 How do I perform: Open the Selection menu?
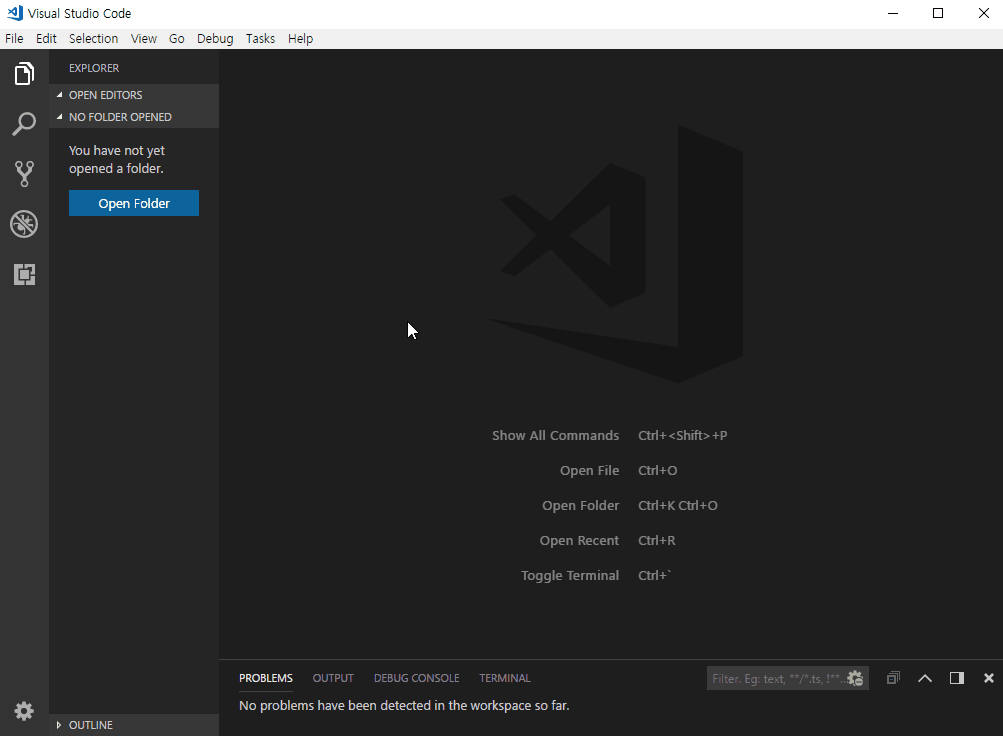(93, 38)
